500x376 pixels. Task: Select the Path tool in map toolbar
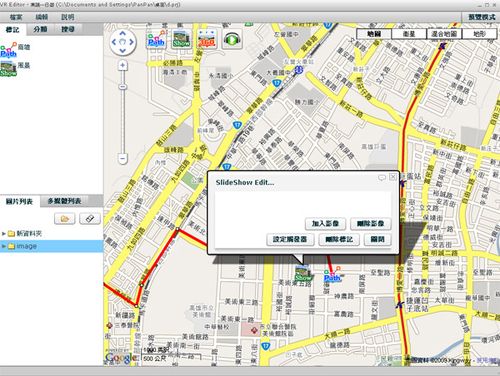(156, 39)
